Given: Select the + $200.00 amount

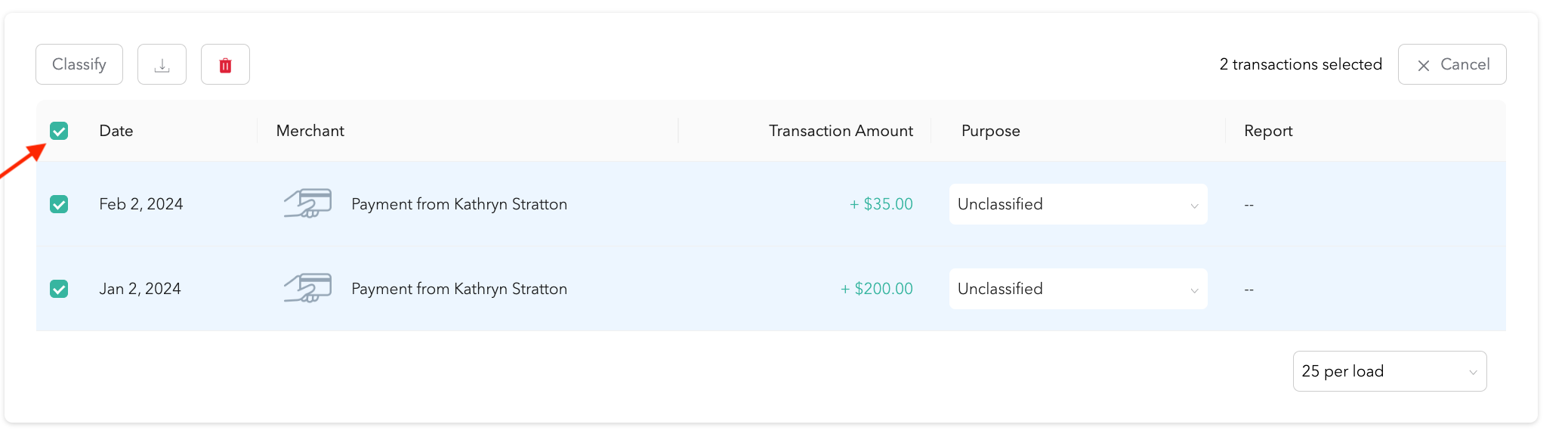Looking at the screenshot, I should 876,289.
